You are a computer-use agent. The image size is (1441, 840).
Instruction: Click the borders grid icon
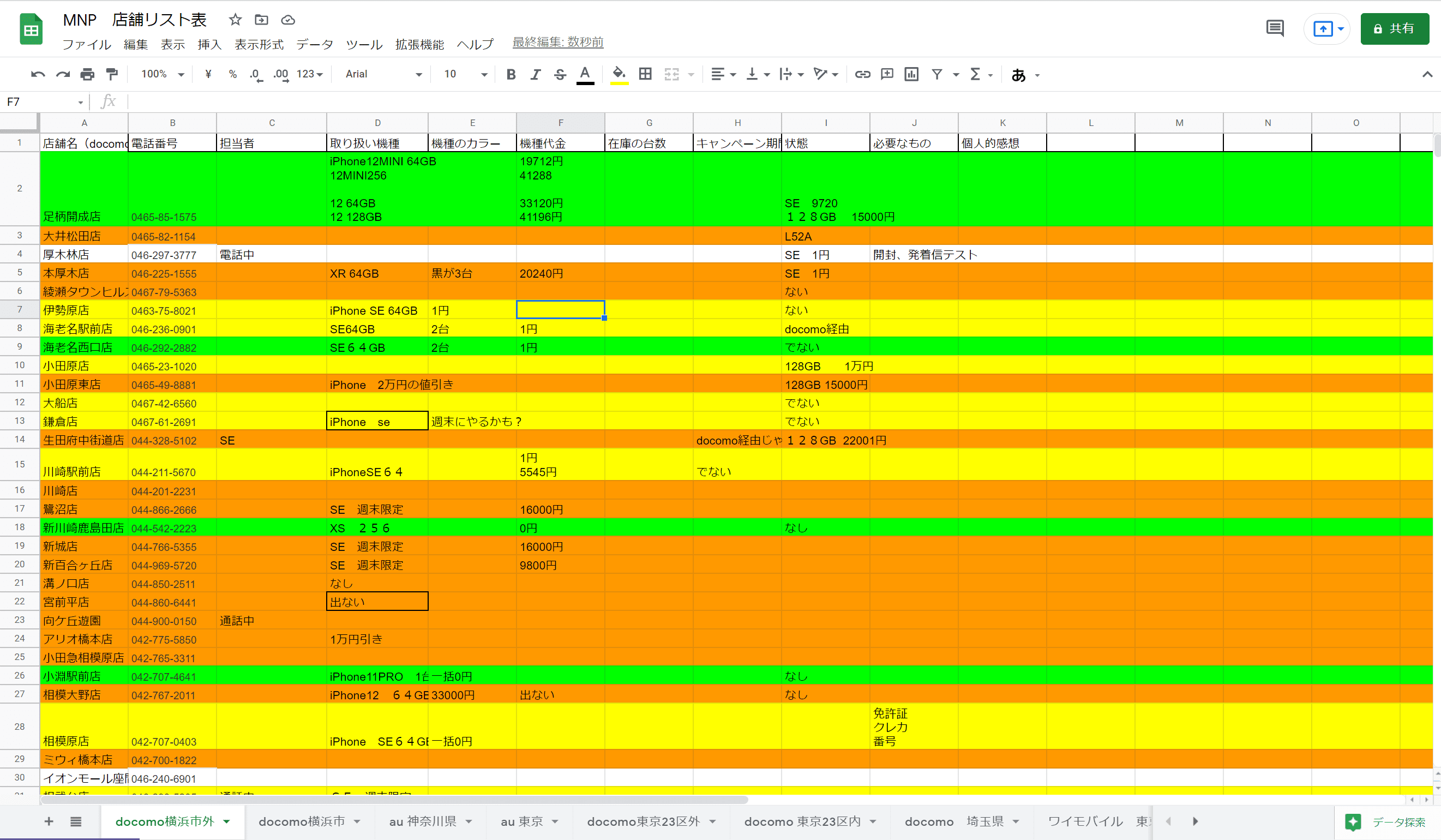tap(645, 74)
